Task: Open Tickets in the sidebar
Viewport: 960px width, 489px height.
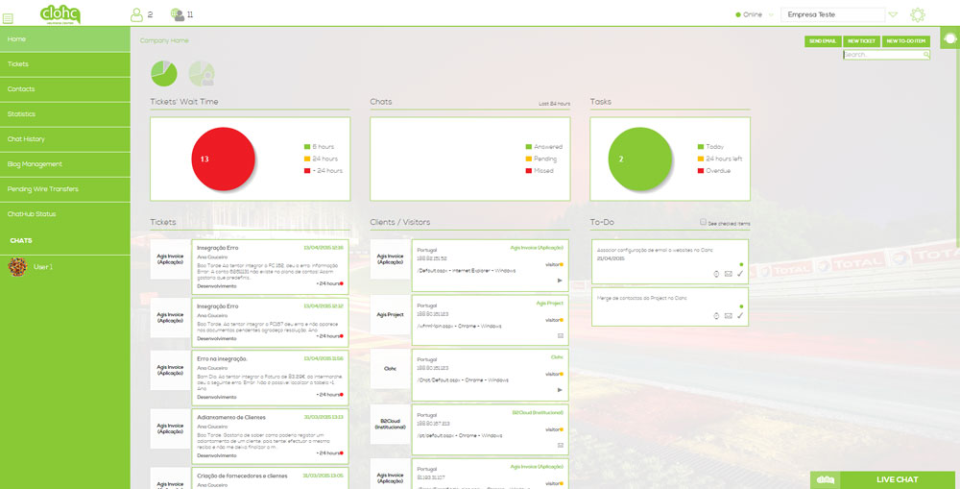Action: (x=65, y=64)
